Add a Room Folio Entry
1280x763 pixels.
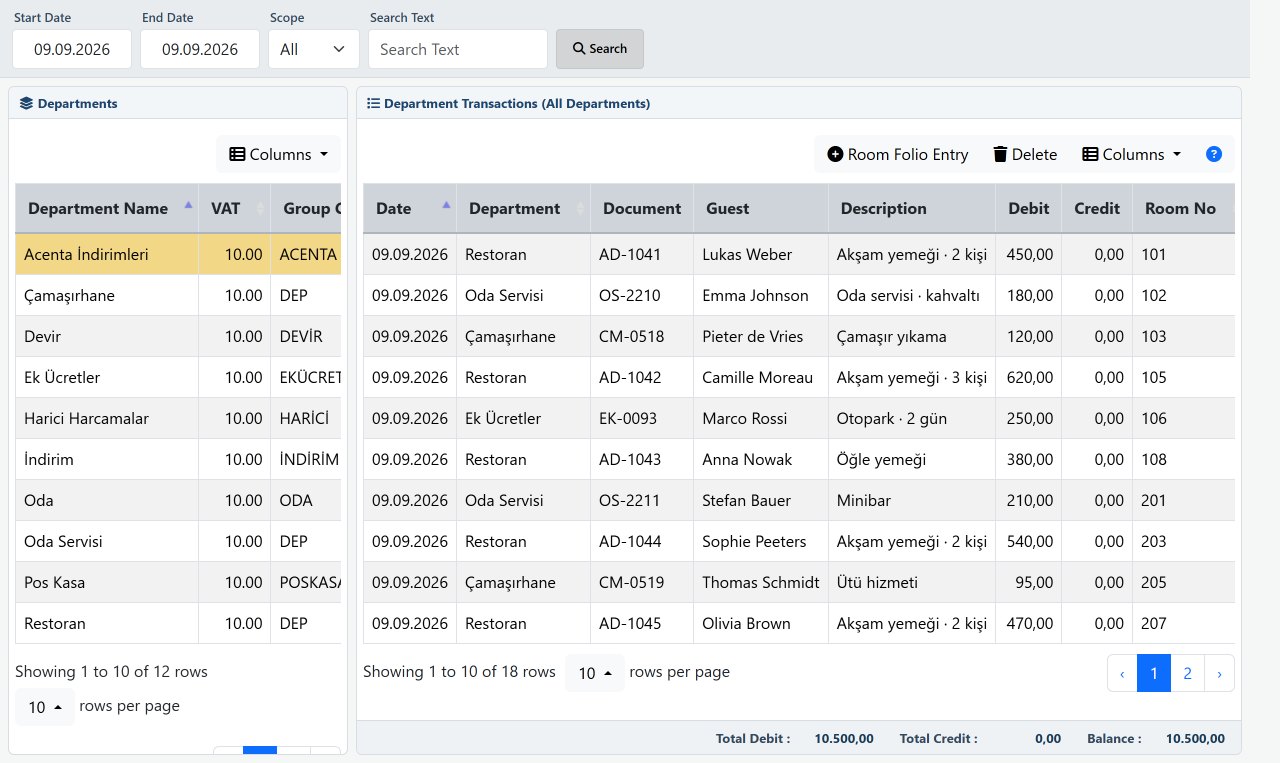click(898, 154)
